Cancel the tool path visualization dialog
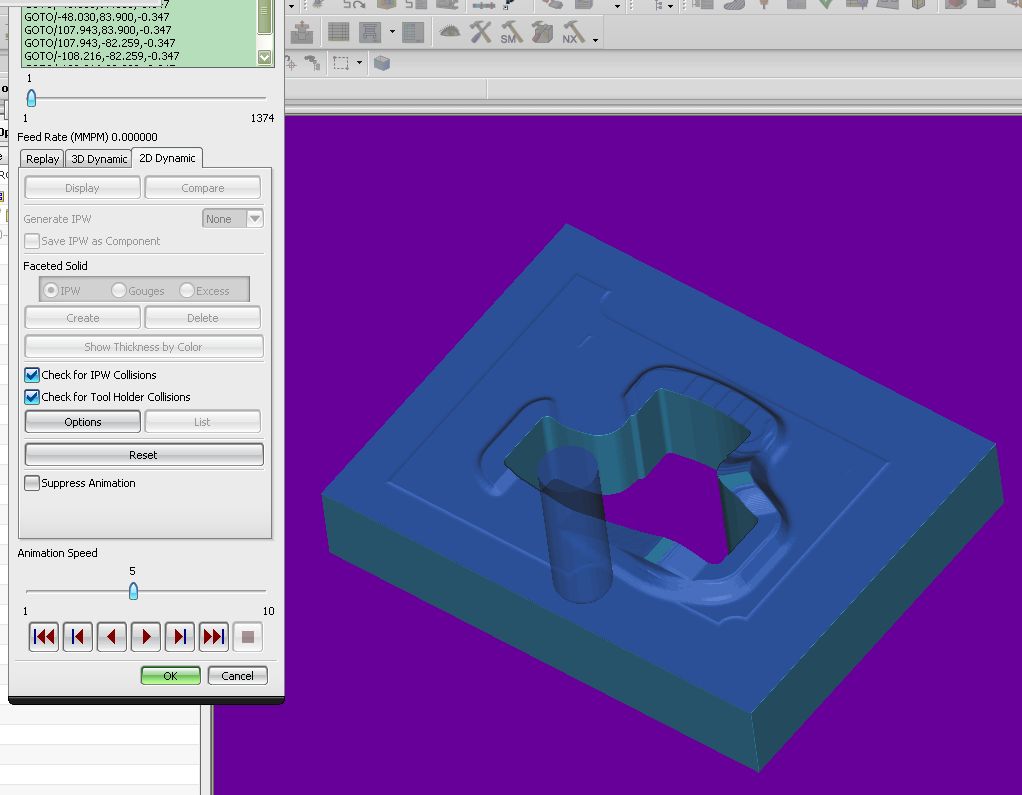The image size is (1022, 795). (237, 676)
